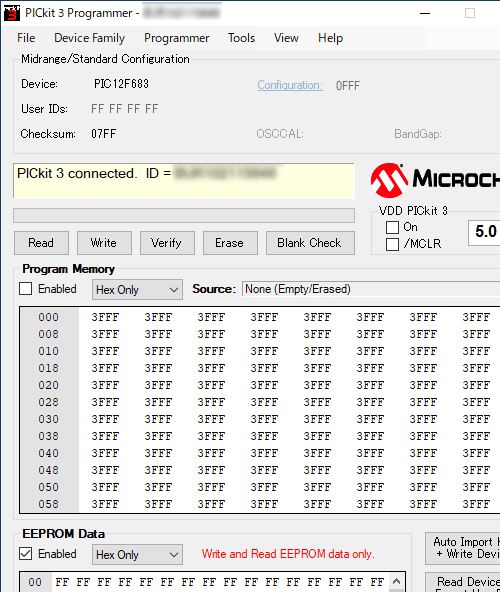Image resolution: width=500 pixels, height=592 pixels.
Task: Disable the EEPROM Data Enabled checkbox
Action: tap(26, 554)
